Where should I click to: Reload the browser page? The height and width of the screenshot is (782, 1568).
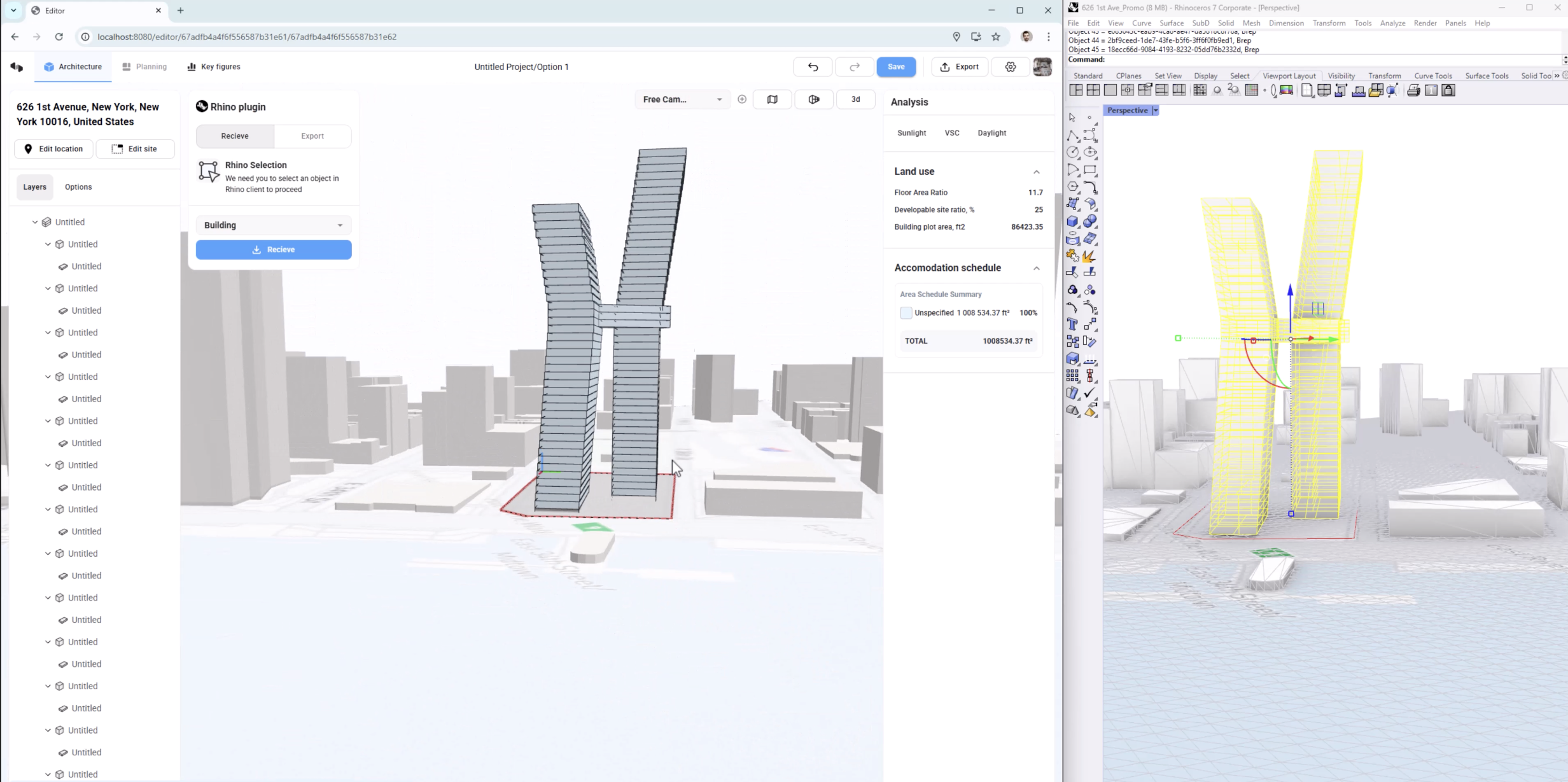click(x=59, y=37)
